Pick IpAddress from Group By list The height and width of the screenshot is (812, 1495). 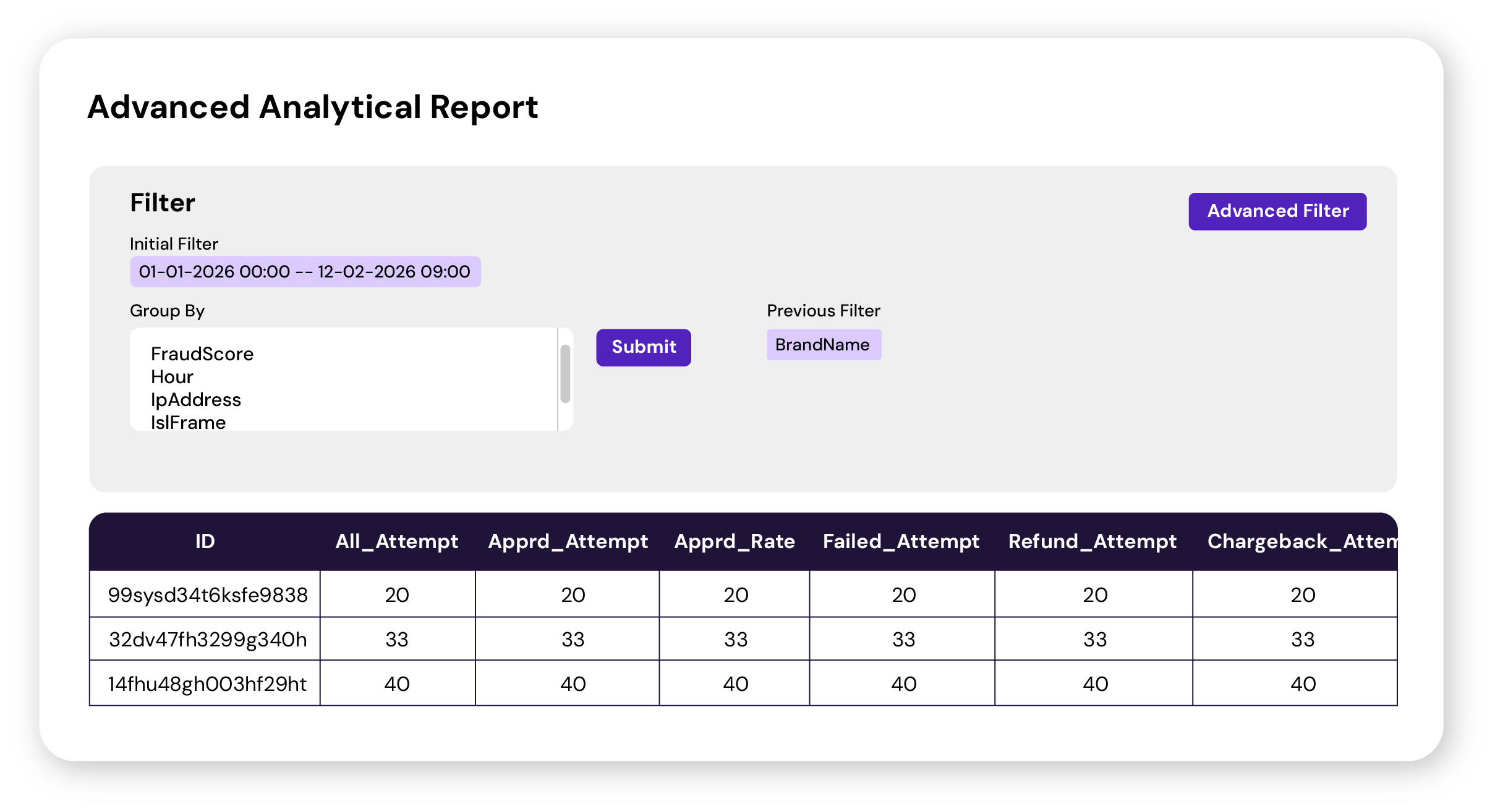195,400
